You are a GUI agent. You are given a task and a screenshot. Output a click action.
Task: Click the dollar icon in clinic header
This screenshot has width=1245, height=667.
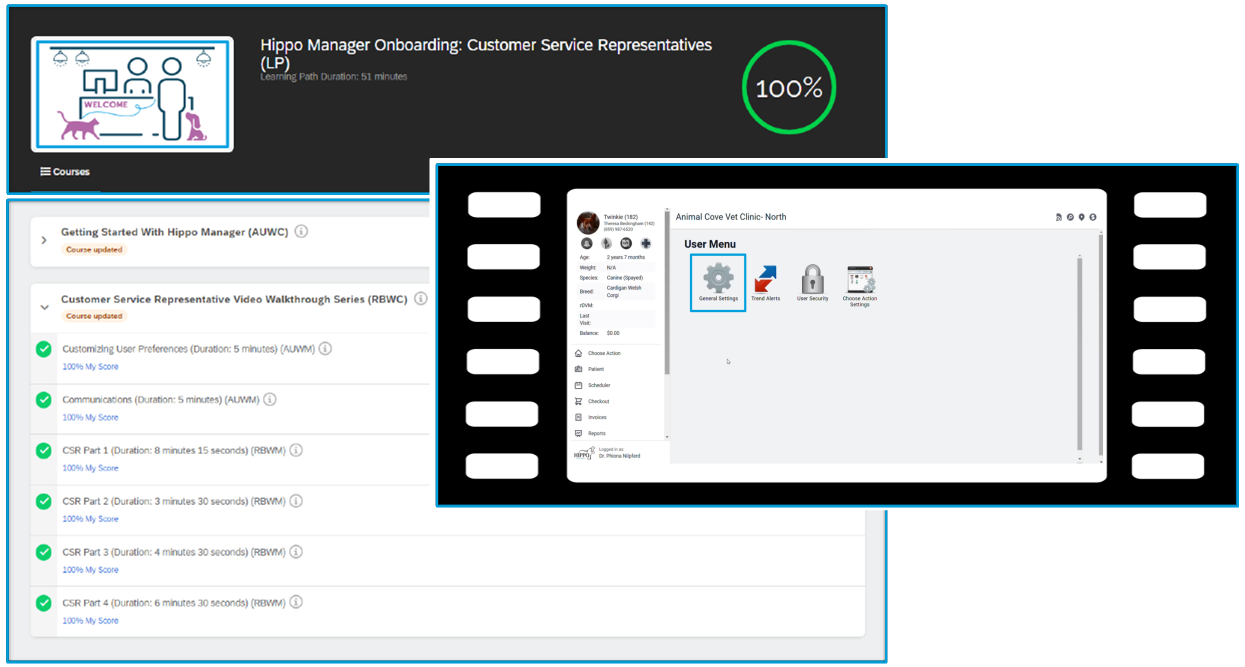[x=1092, y=217]
